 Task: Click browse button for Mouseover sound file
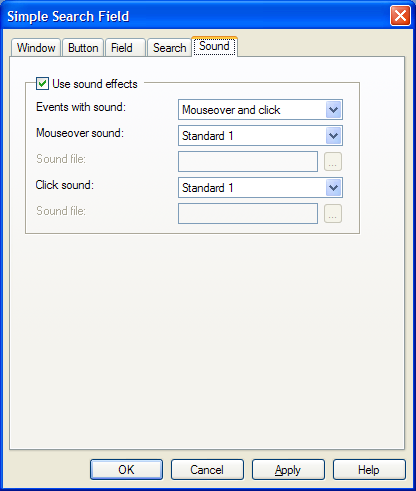(333, 162)
